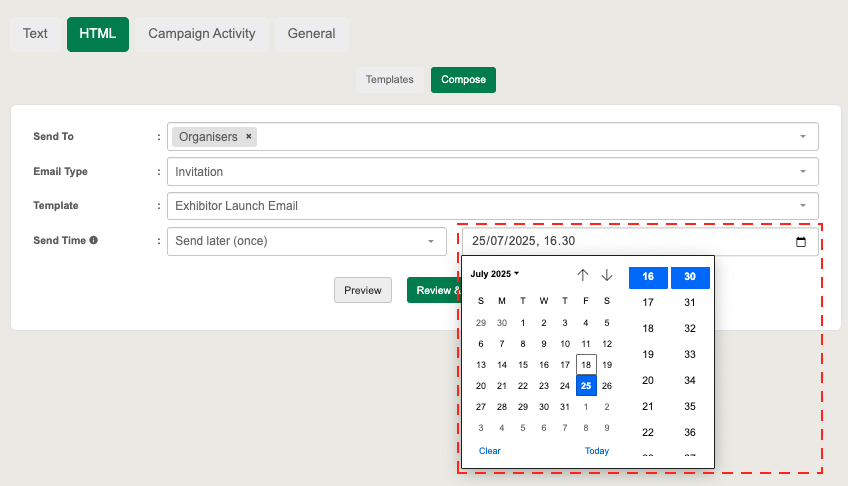
Task: Switch to the Text tab
Action: tap(35, 34)
